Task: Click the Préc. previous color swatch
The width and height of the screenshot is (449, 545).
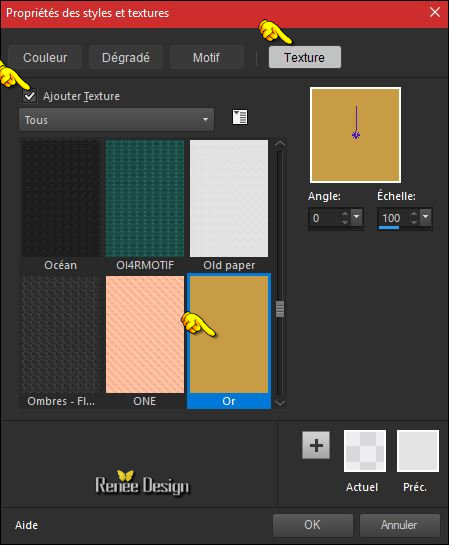Action: pyautogui.click(x=418, y=451)
